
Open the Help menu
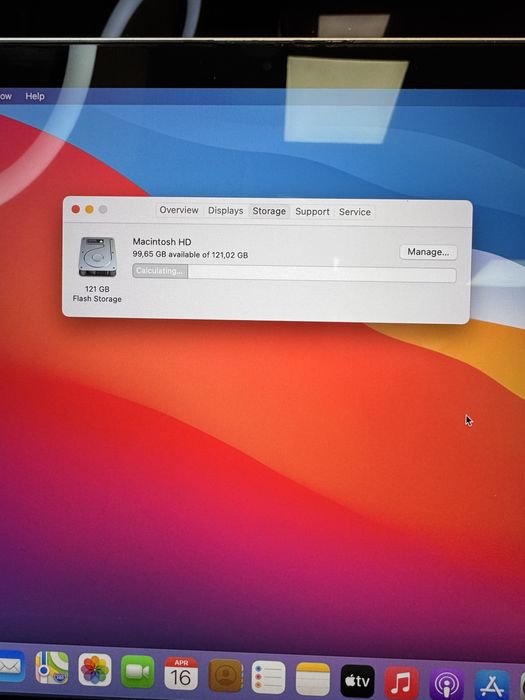coord(35,96)
